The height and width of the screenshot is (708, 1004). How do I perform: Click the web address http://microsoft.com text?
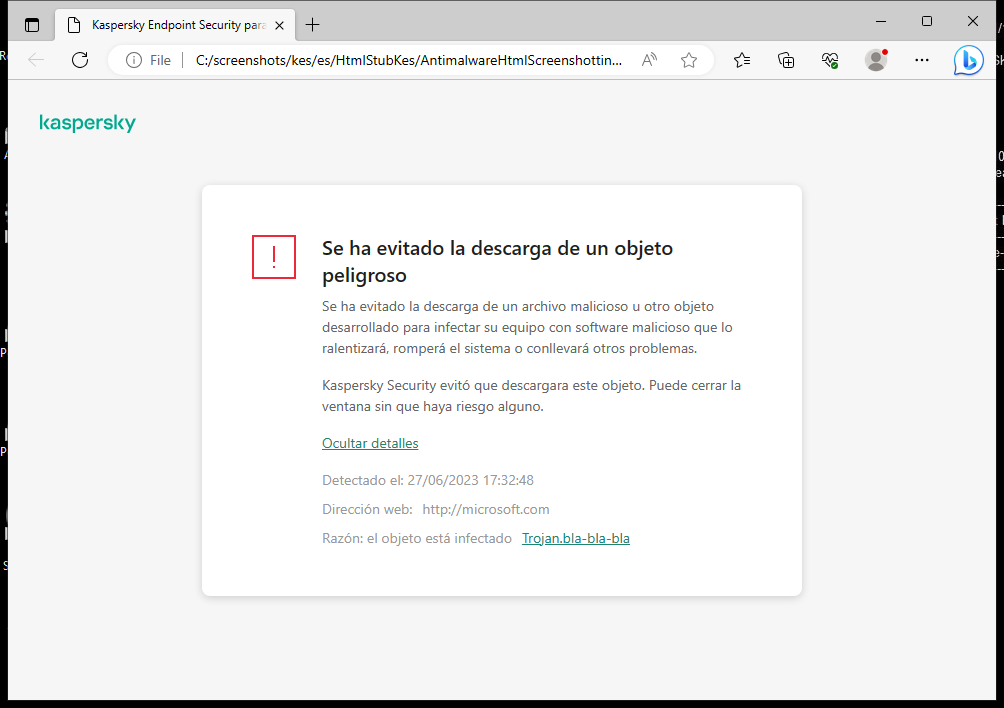pos(486,509)
